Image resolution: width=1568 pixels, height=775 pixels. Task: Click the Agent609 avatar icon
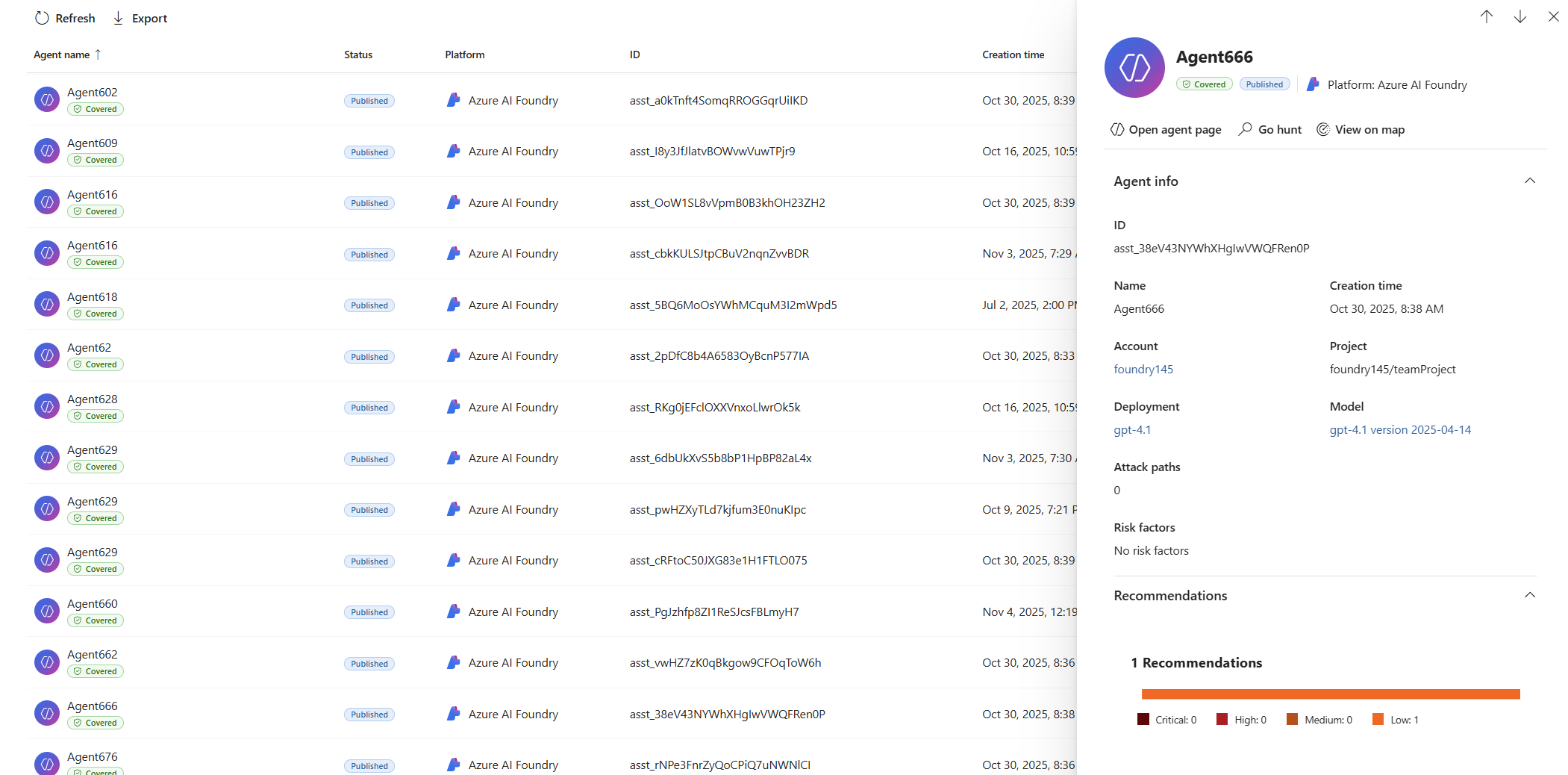47,151
